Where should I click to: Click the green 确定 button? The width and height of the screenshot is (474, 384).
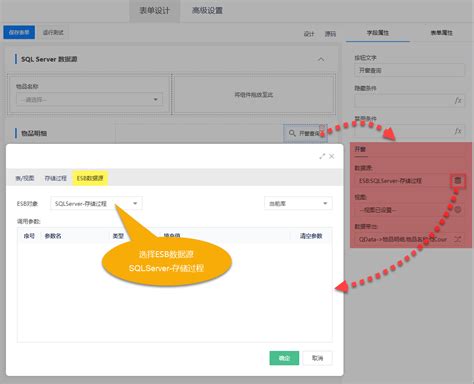tap(284, 358)
